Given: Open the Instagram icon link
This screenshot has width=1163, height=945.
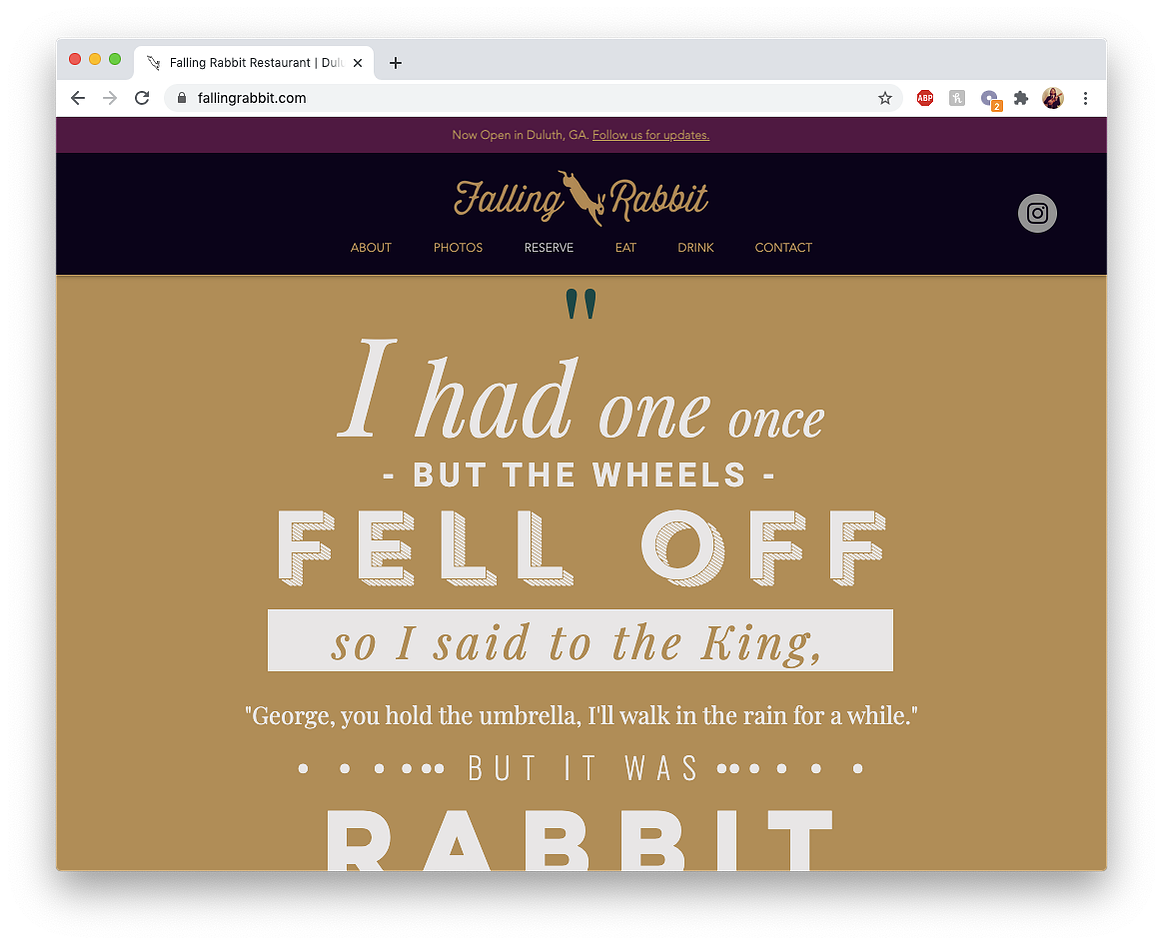Looking at the screenshot, I should pyautogui.click(x=1037, y=214).
